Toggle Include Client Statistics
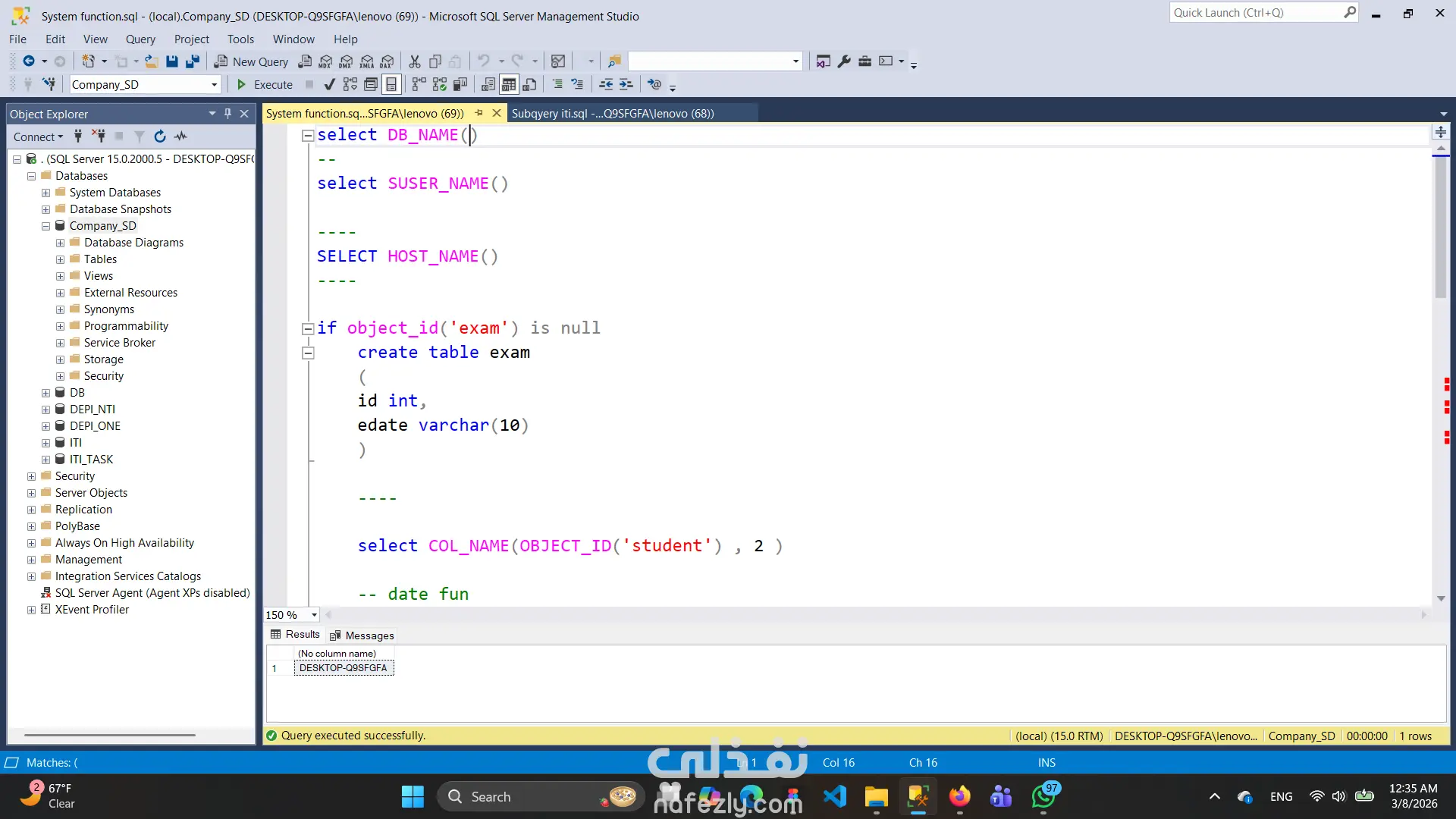The image size is (1456, 819). pyautogui.click(x=460, y=84)
